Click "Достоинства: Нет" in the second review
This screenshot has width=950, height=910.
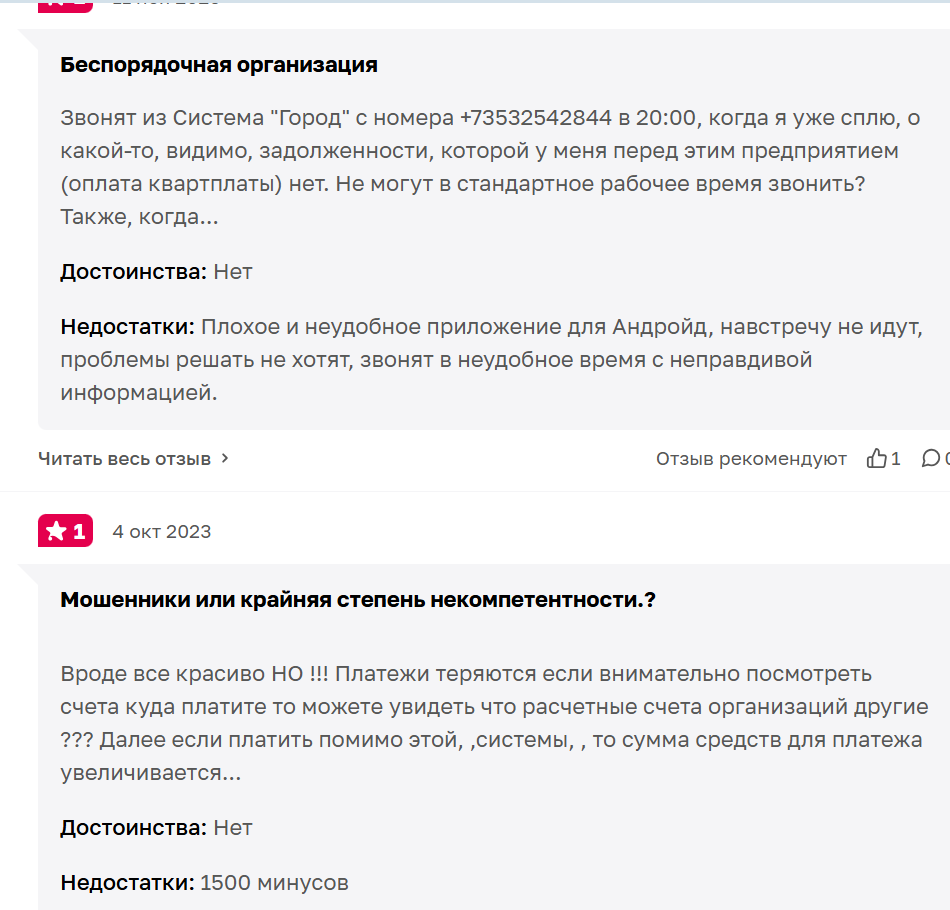click(x=156, y=828)
